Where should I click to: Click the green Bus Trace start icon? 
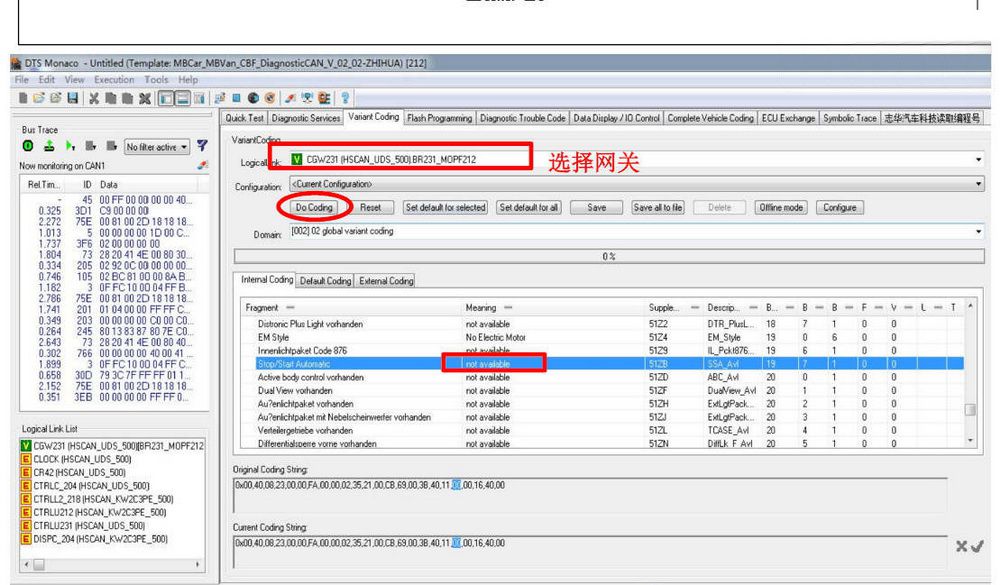pos(27,145)
